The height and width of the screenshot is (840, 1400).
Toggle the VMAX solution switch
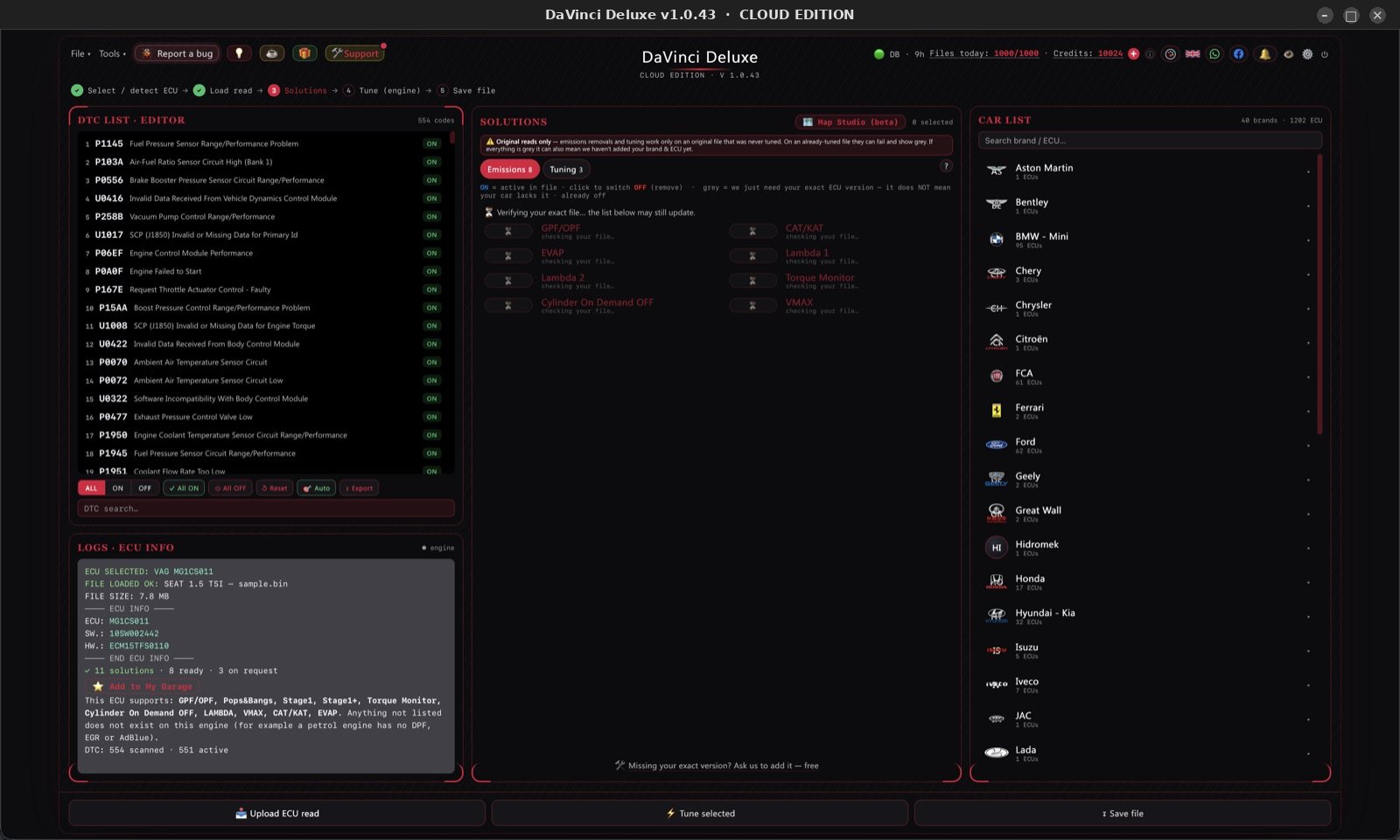[752, 305]
